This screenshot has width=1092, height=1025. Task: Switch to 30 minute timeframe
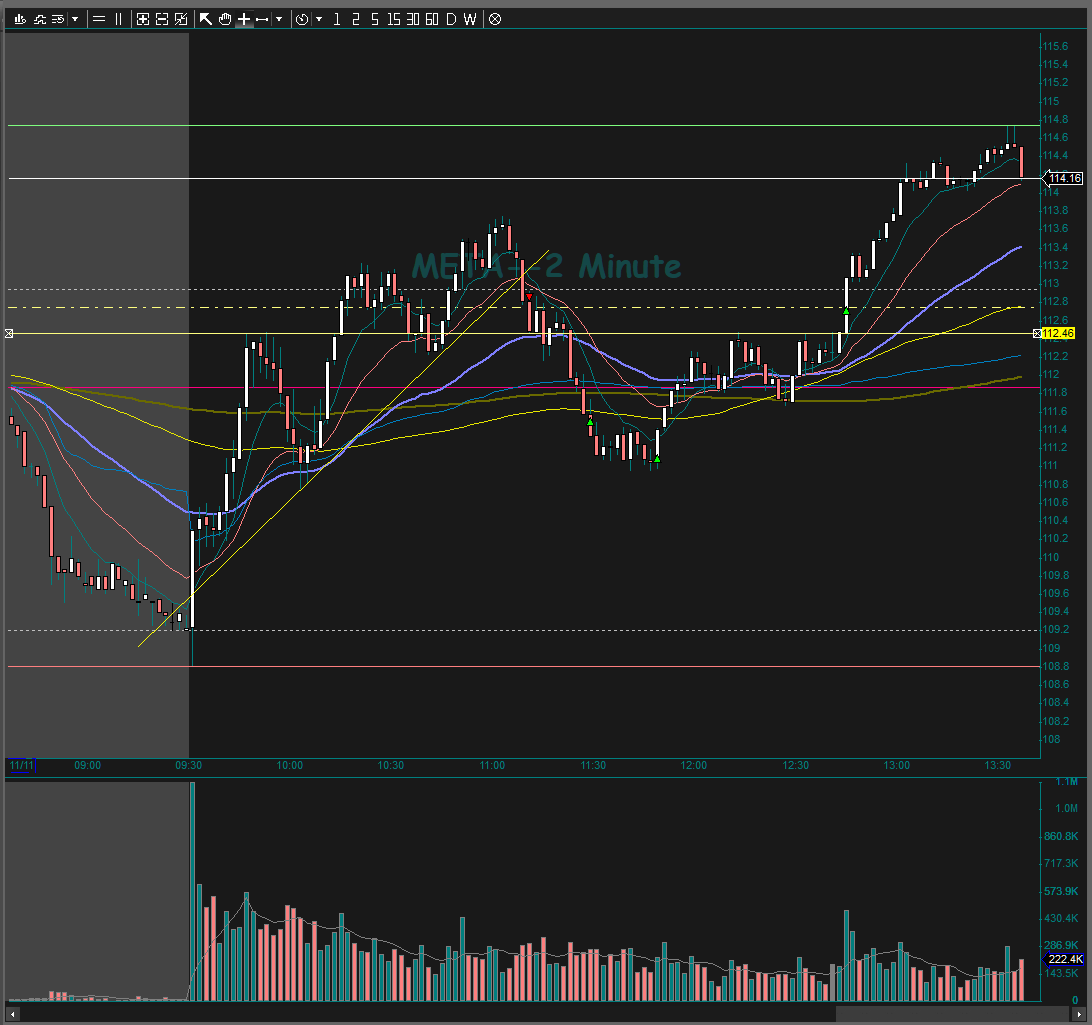pyautogui.click(x=413, y=19)
